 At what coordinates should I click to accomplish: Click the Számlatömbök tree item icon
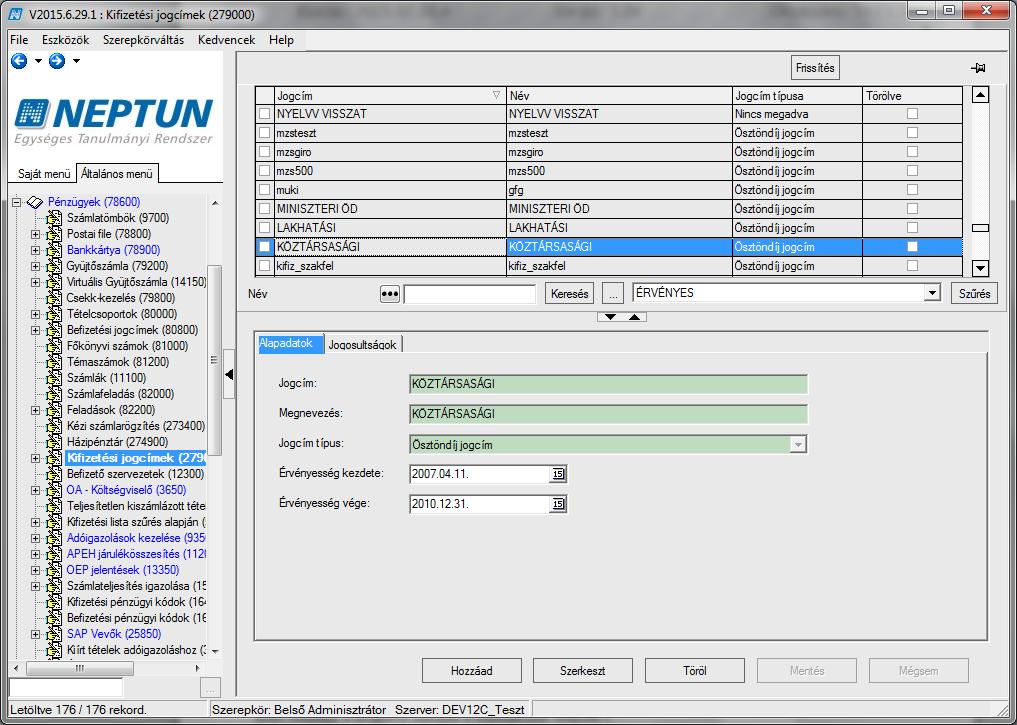pos(54,218)
